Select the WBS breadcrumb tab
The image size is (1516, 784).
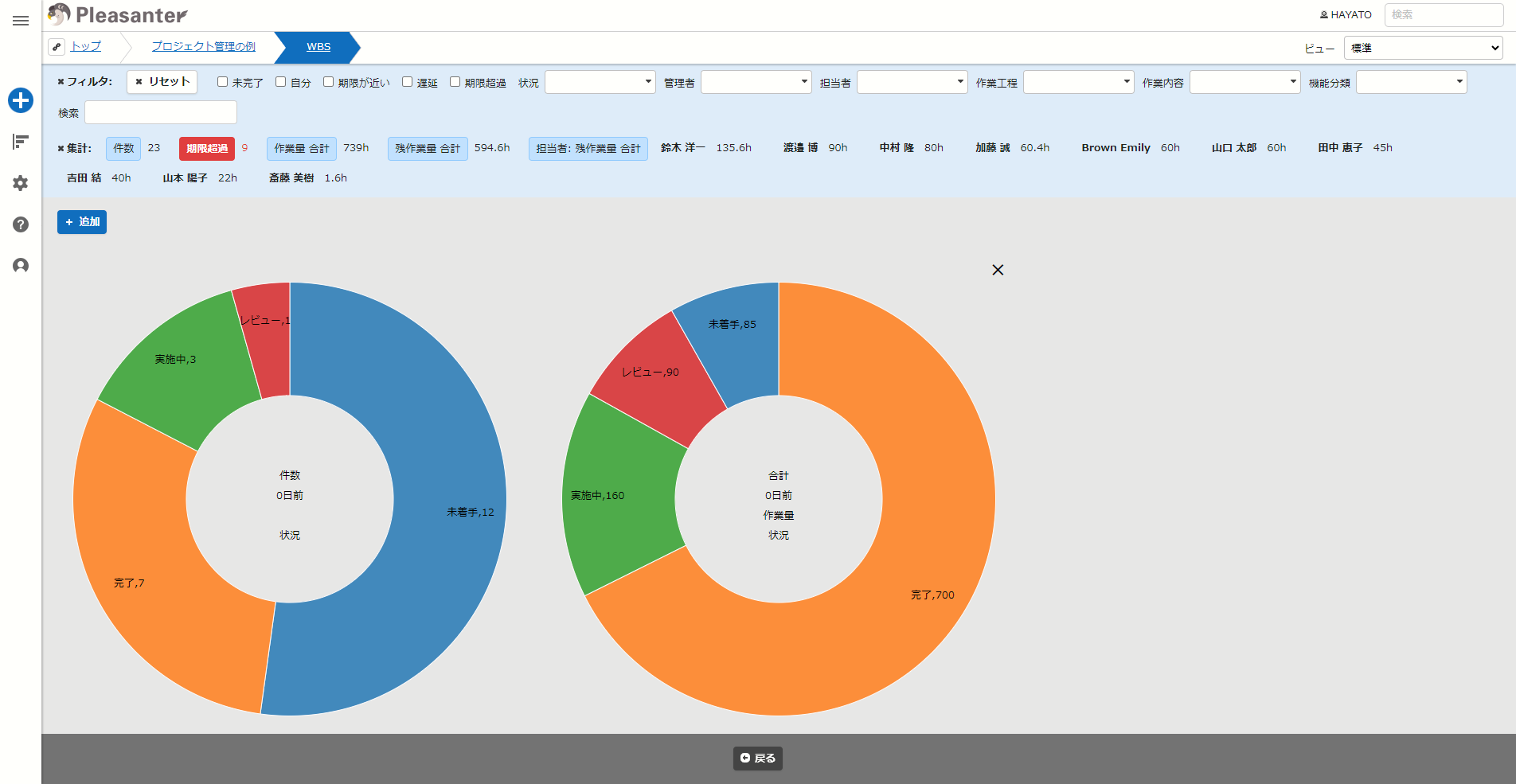(318, 47)
